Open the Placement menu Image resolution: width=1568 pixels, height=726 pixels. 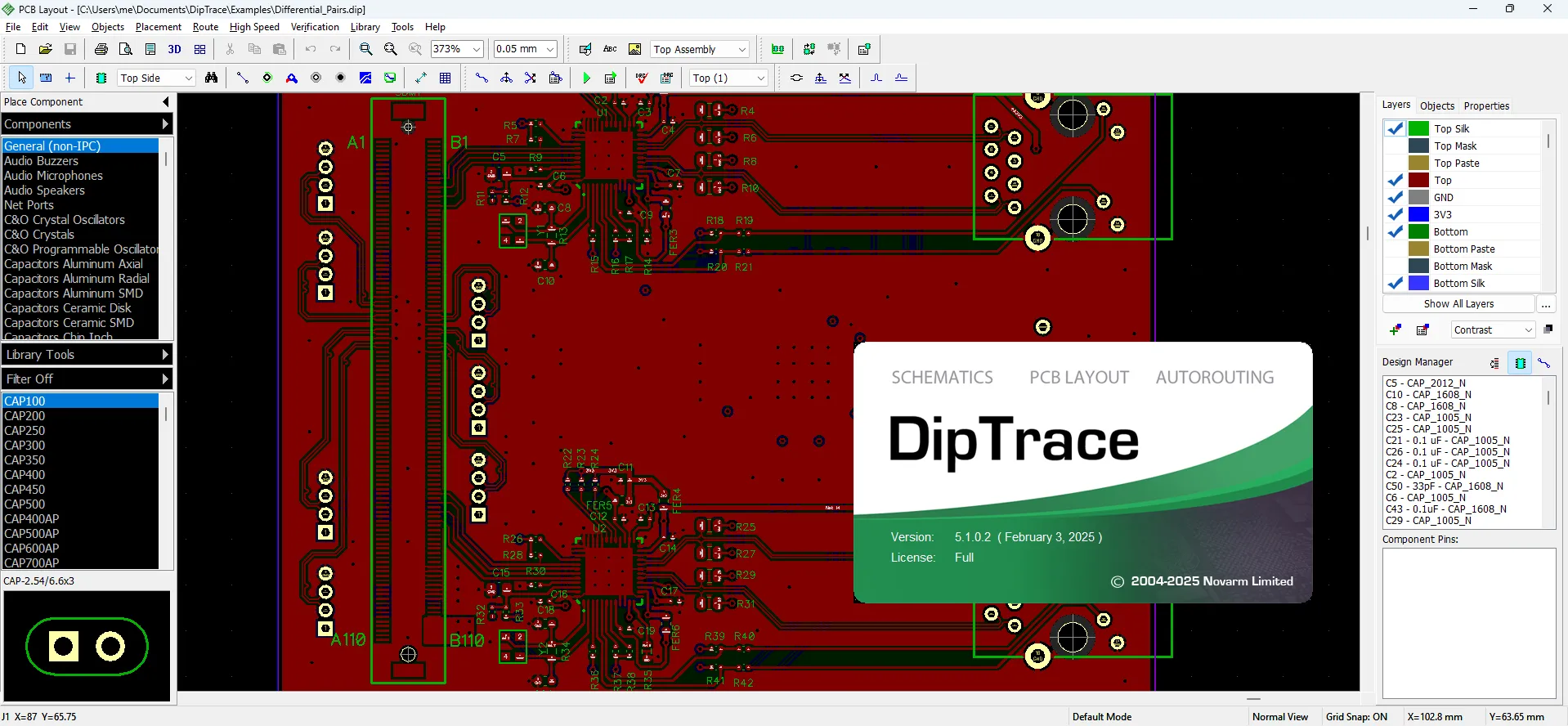(x=159, y=27)
